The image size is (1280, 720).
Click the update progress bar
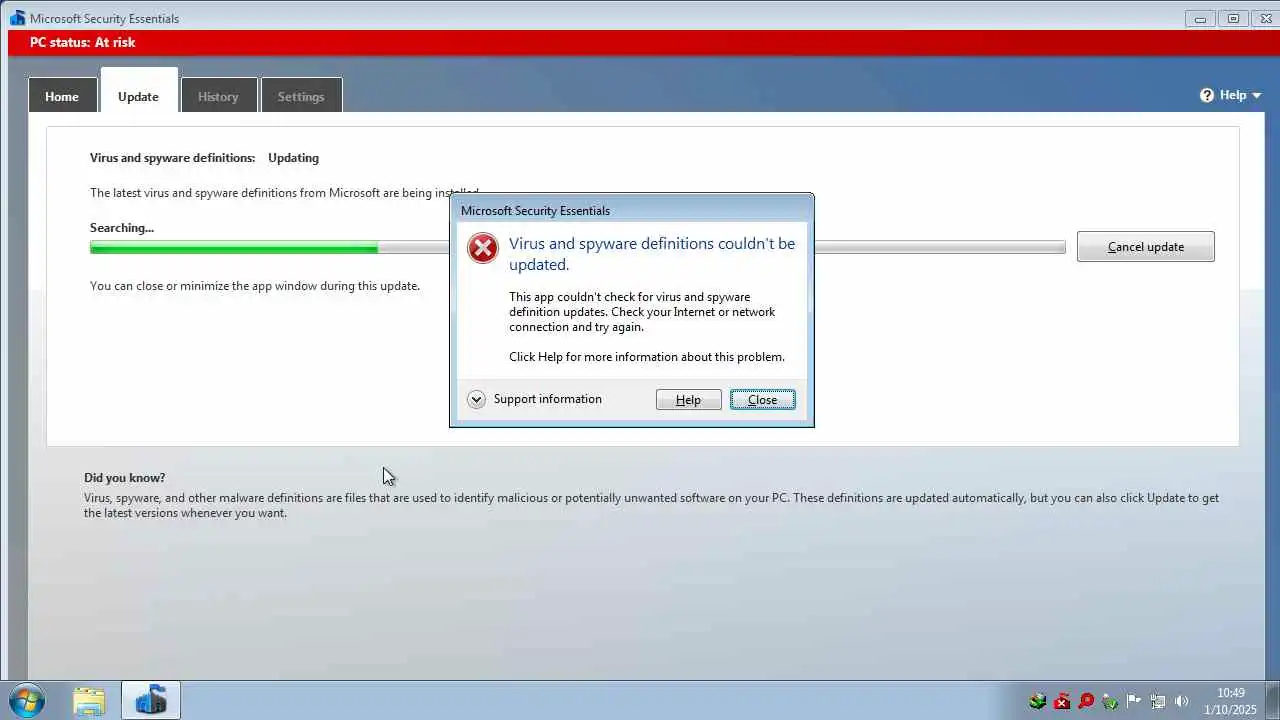(x=578, y=247)
